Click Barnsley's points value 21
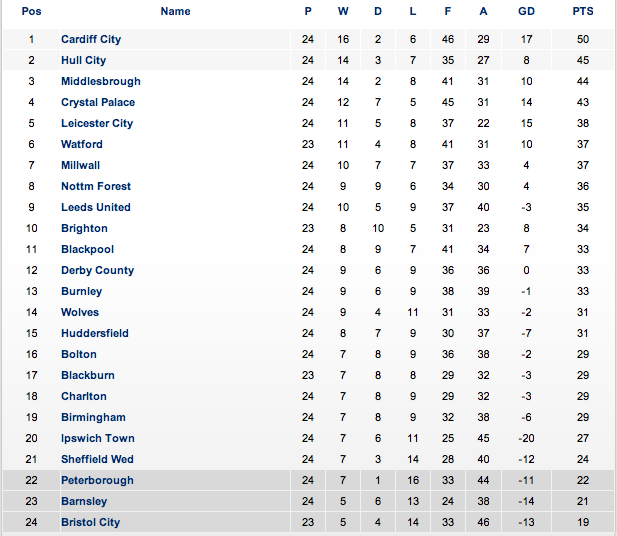 tap(582, 501)
